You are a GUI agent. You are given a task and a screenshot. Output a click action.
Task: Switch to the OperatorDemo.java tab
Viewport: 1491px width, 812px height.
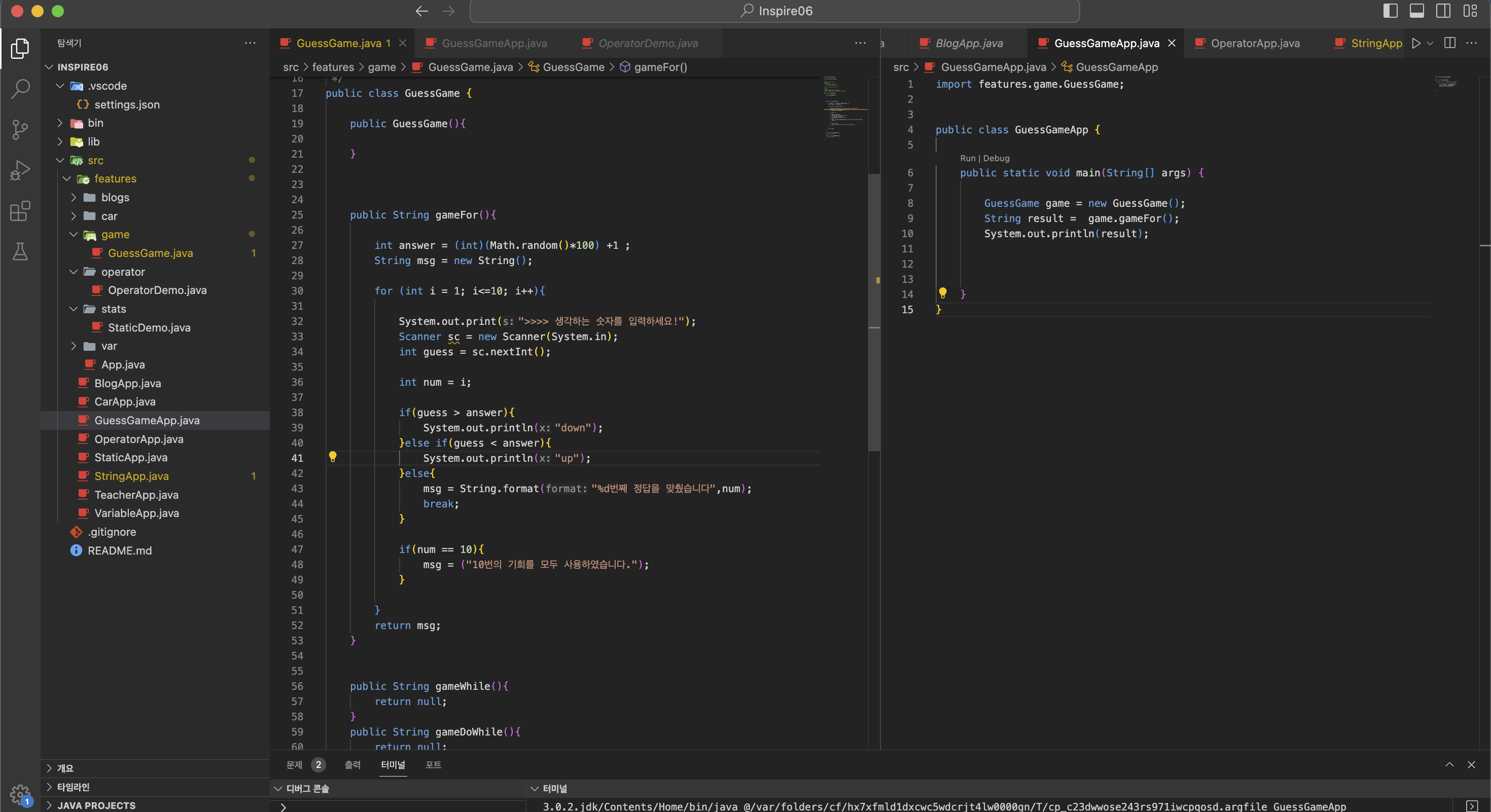(x=647, y=43)
